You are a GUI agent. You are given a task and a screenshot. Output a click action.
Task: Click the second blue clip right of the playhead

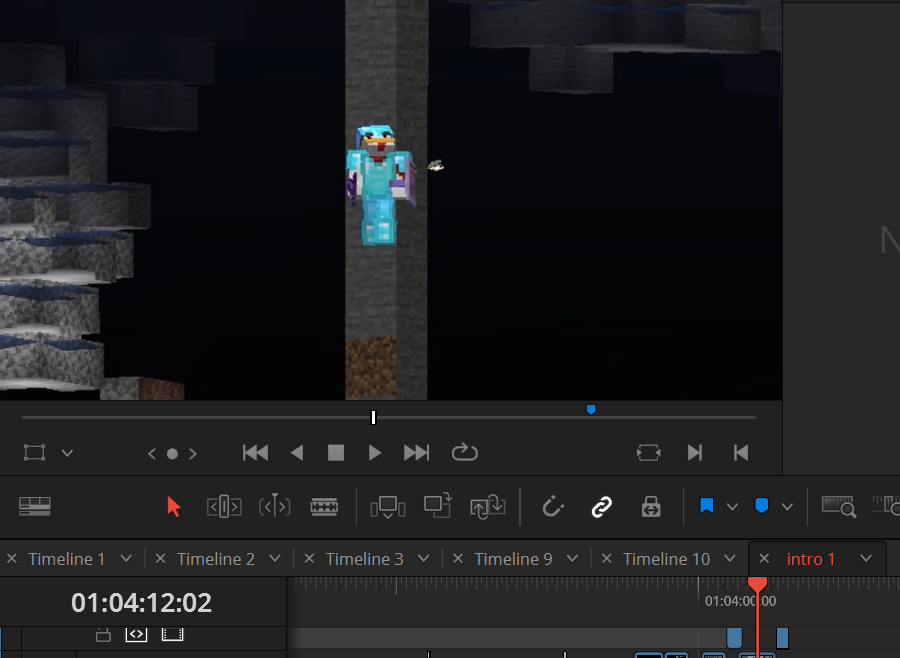(x=782, y=638)
